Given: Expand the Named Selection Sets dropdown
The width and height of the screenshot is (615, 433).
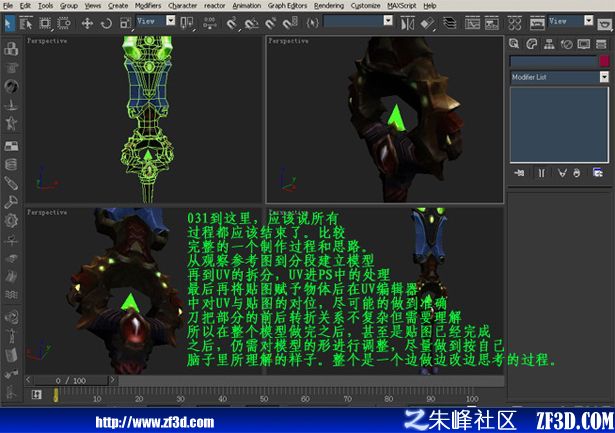Looking at the screenshot, I should pos(388,21).
